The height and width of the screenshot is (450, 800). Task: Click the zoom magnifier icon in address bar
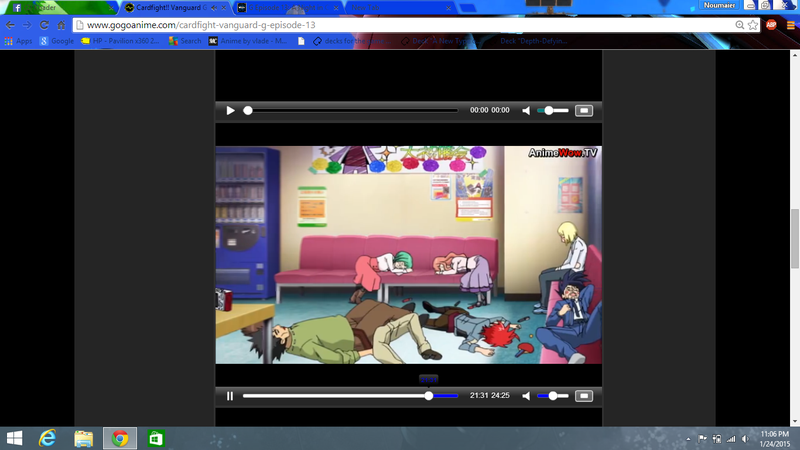coord(739,25)
